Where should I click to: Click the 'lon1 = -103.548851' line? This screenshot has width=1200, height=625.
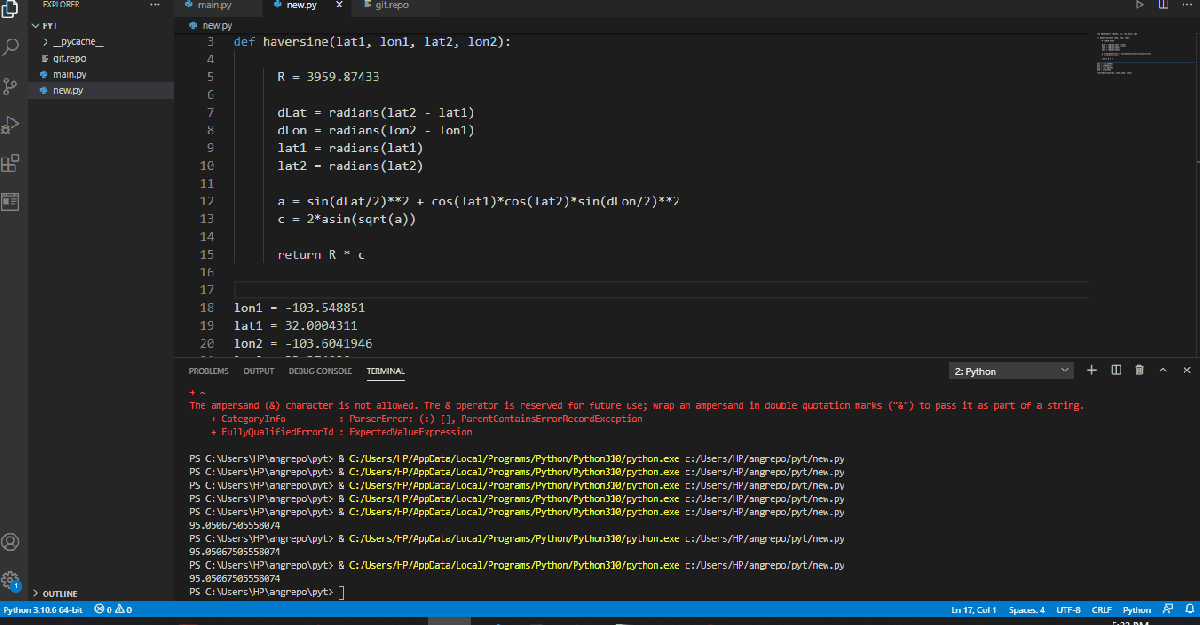pos(299,308)
